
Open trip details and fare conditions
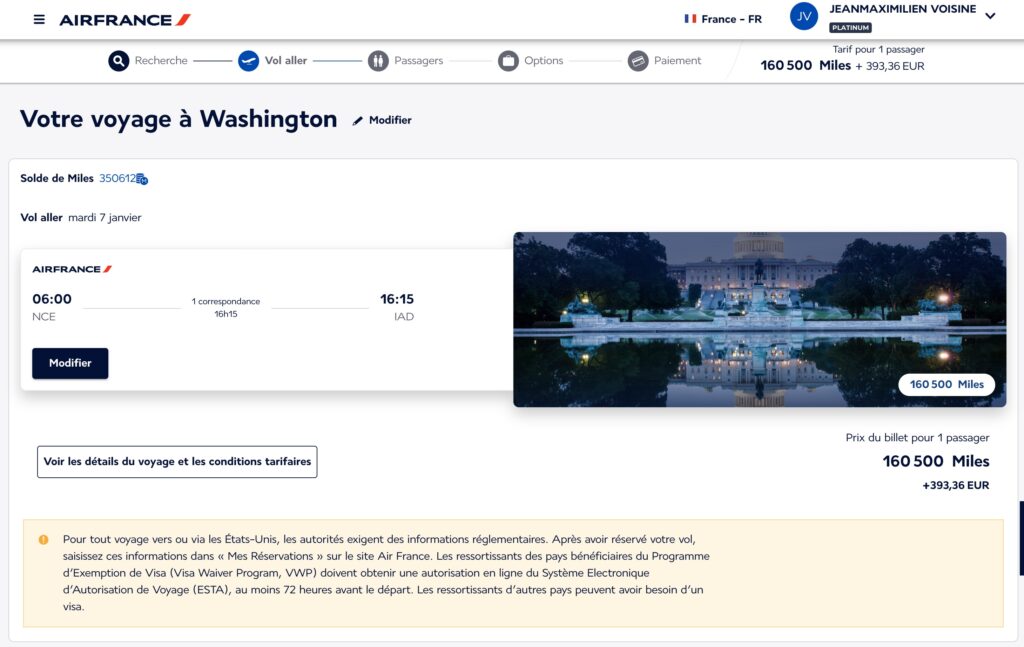177,462
